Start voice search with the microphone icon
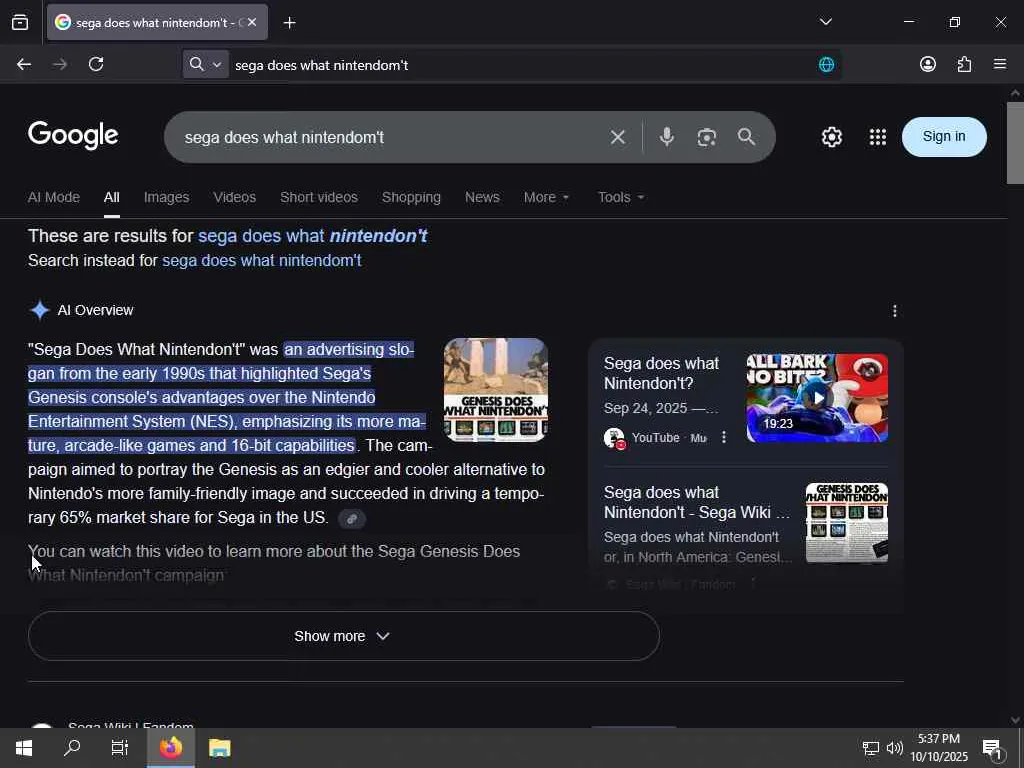Image resolution: width=1024 pixels, height=768 pixels. point(666,136)
